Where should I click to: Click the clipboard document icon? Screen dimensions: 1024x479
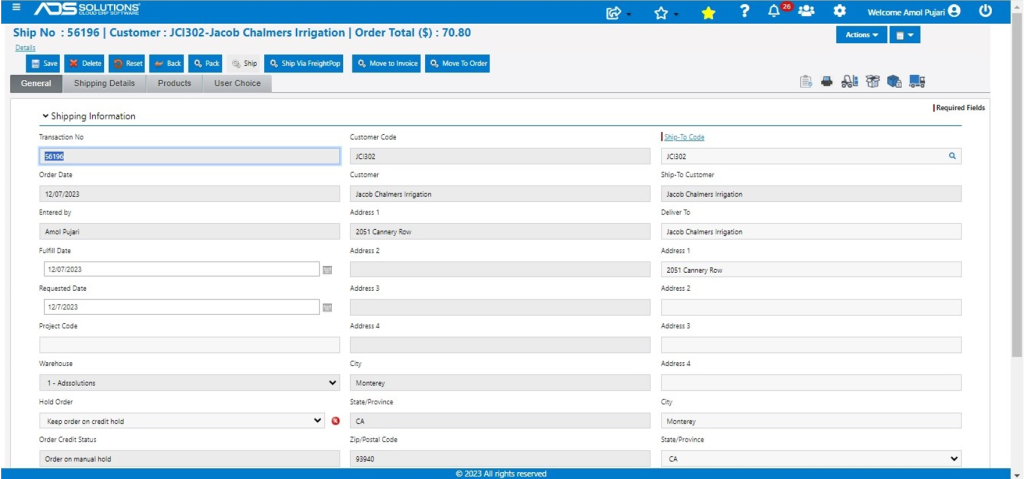pyautogui.click(x=807, y=82)
